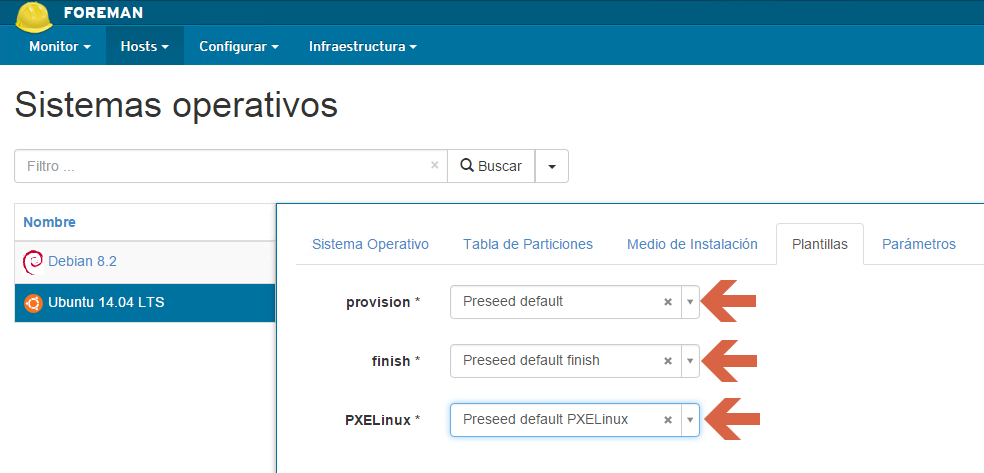Open the Debian 8.2 operating system
984x473 pixels.
[82, 262]
